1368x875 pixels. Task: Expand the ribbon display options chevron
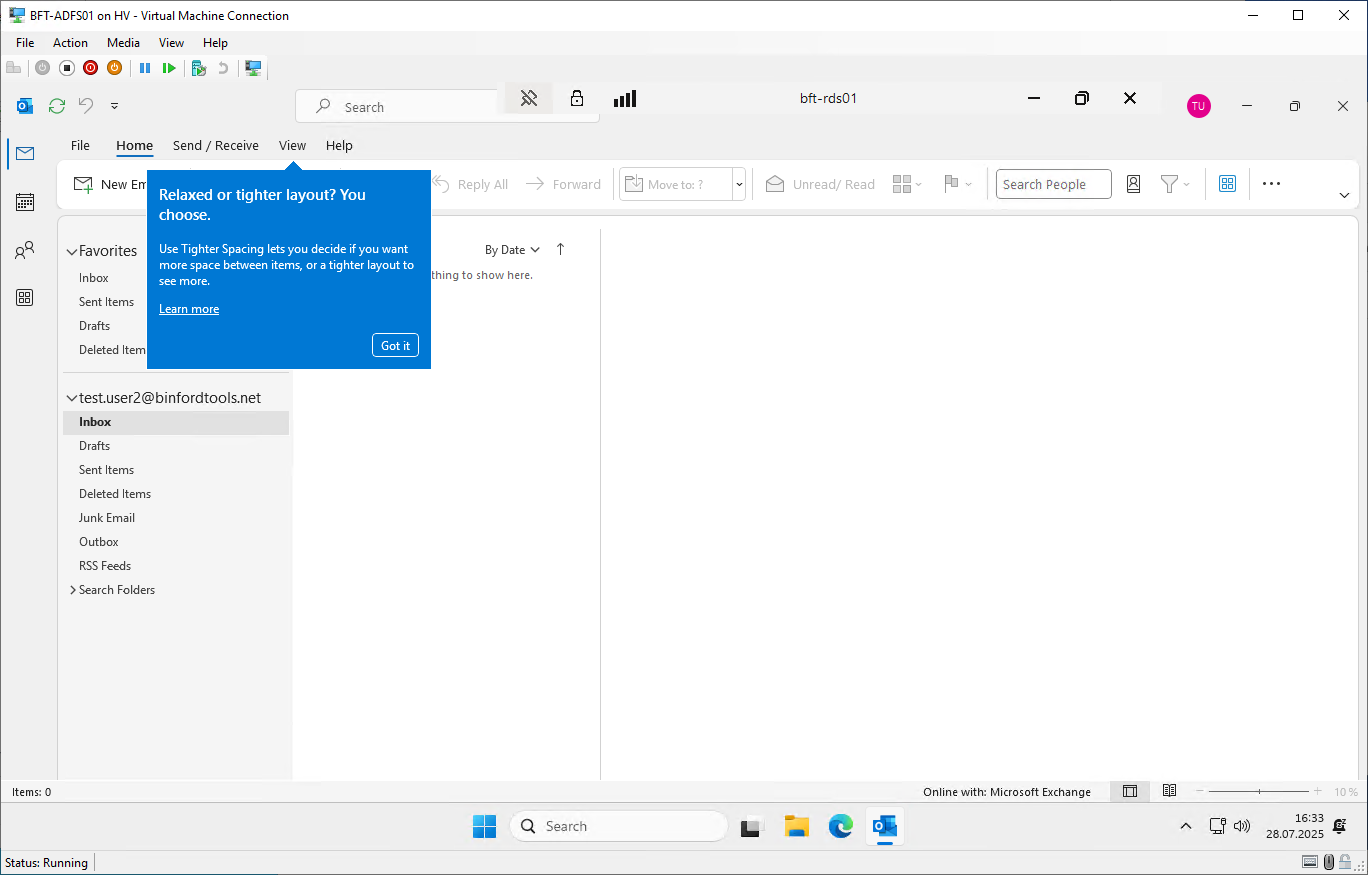pyautogui.click(x=1344, y=195)
